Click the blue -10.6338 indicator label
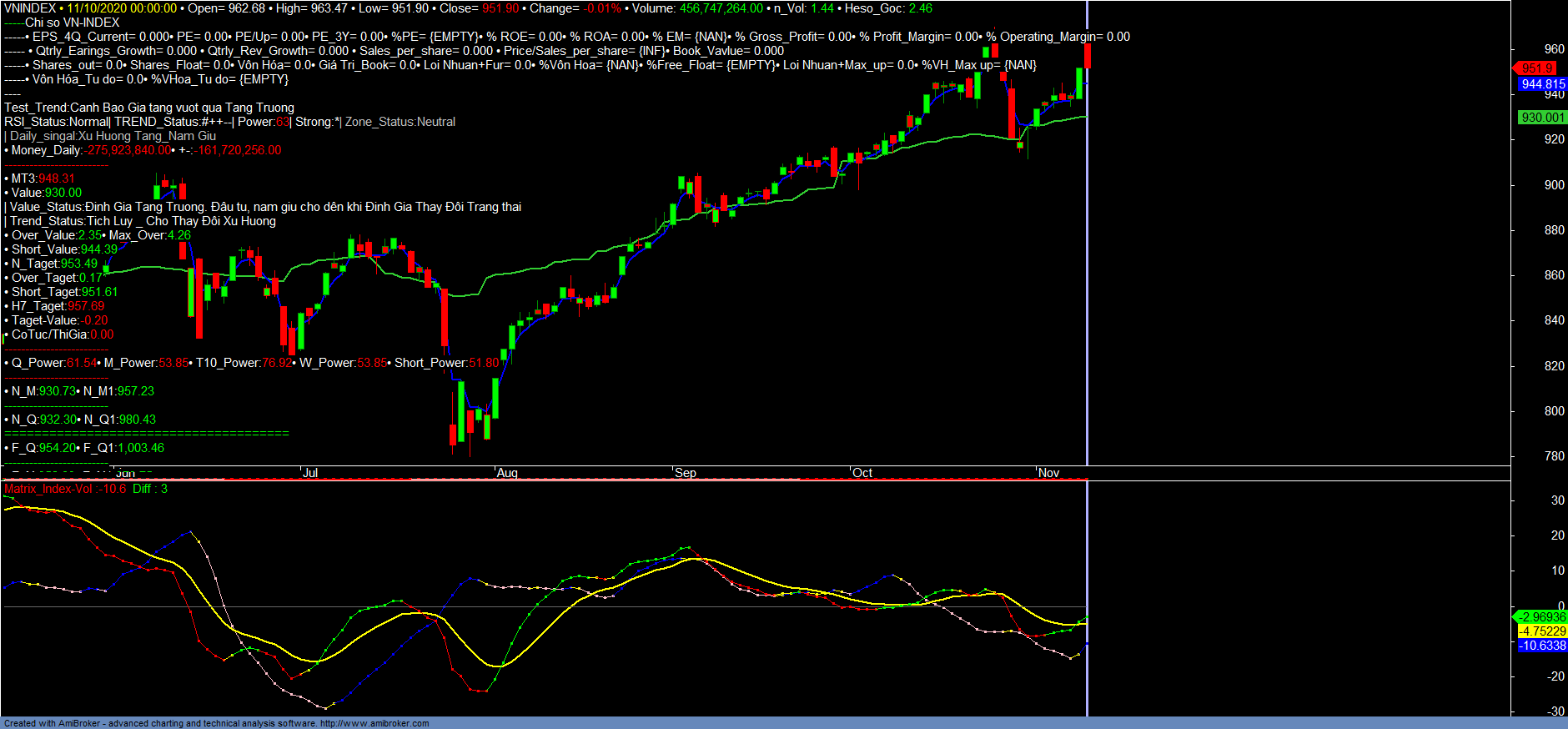1568x729 pixels. click(x=1542, y=646)
